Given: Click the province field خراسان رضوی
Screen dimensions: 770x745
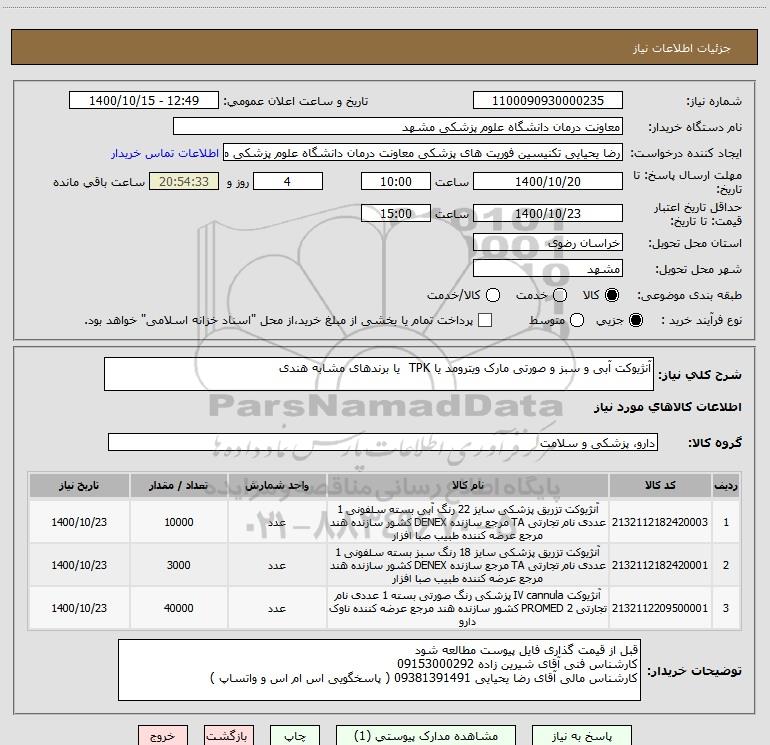Looking at the screenshot, I should coord(548,243).
